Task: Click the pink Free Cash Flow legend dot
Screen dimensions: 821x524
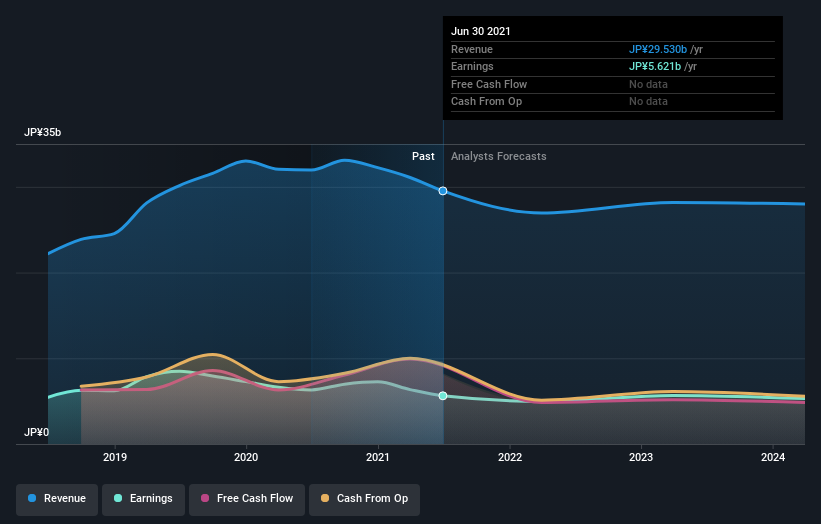Action: [205, 498]
